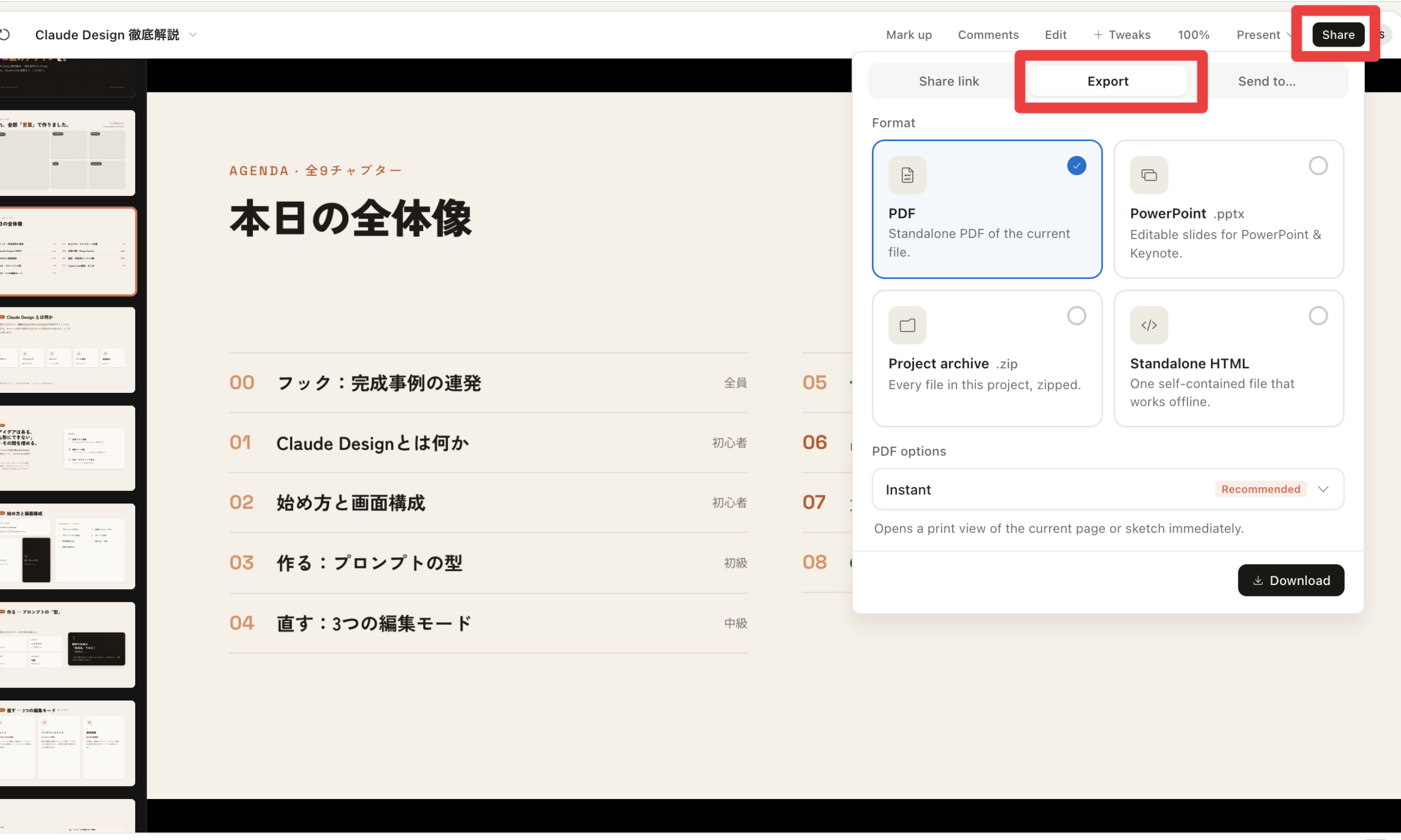The width and height of the screenshot is (1401, 840).
Task: Open the 'Claude Design とは何か' slide thumbnail
Action: click(67, 350)
